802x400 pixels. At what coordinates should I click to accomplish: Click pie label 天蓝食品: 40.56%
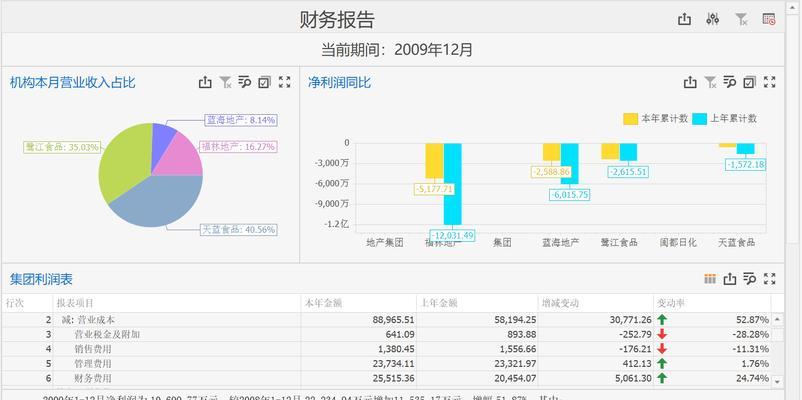point(238,230)
